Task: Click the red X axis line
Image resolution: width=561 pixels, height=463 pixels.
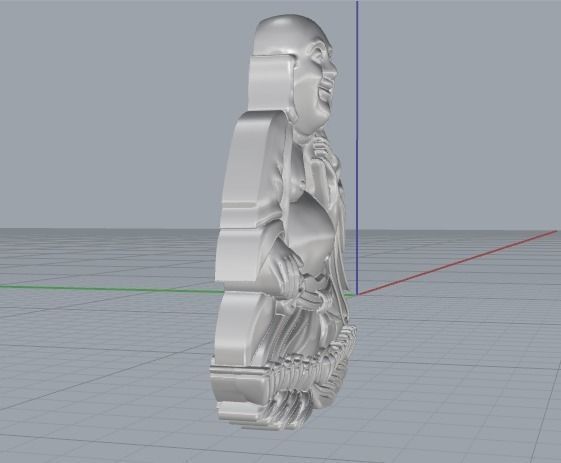Action: 458,263
